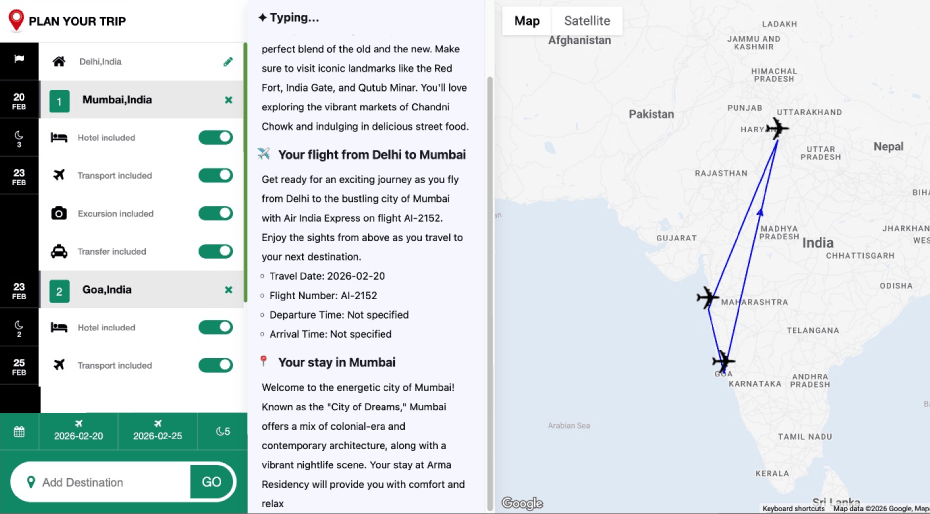Image resolution: width=930 pixels, height=514 pixels.
Task: Click the airplane marker over Delhi on the map
Action: click(776, 128)
